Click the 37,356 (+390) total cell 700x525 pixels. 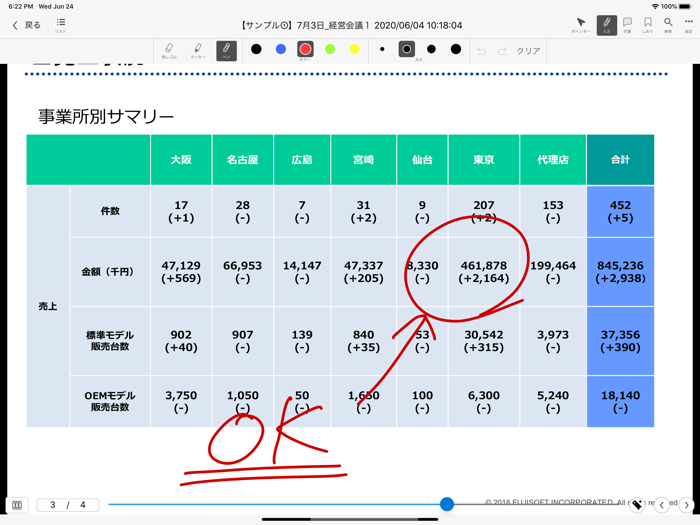tap(621, 341)
